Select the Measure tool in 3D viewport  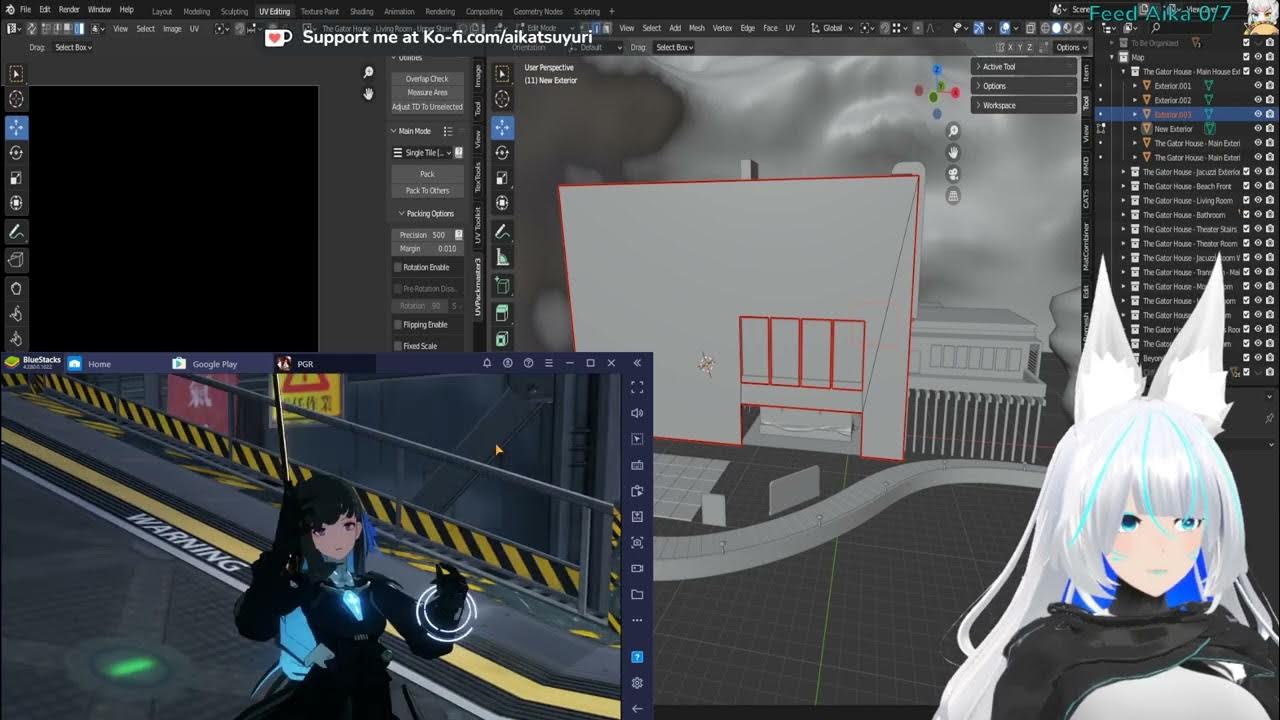[x=503, y=258]
